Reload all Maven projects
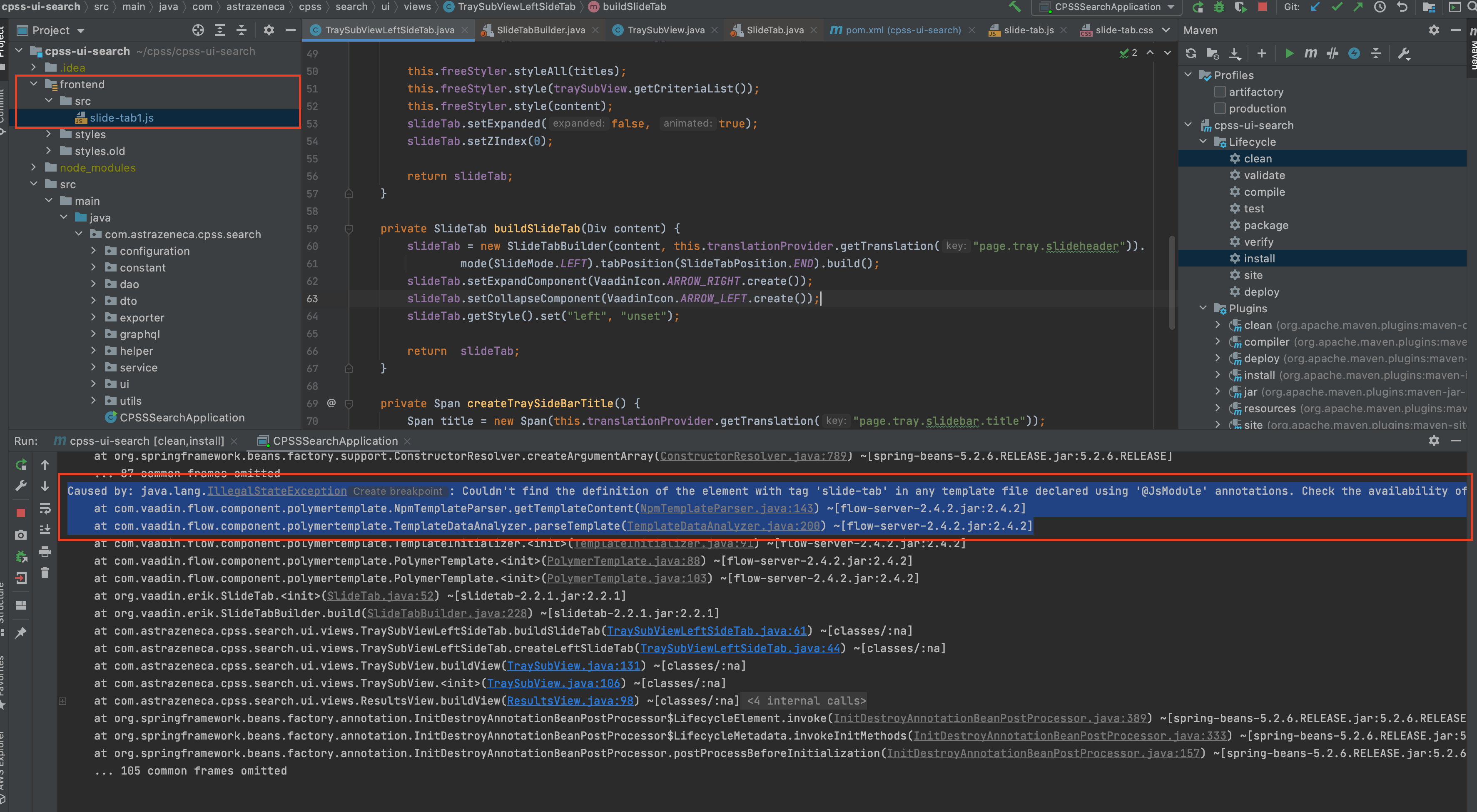This screenshot has width=1477, height=812. pyautogui.click(x=1191, y=53)
